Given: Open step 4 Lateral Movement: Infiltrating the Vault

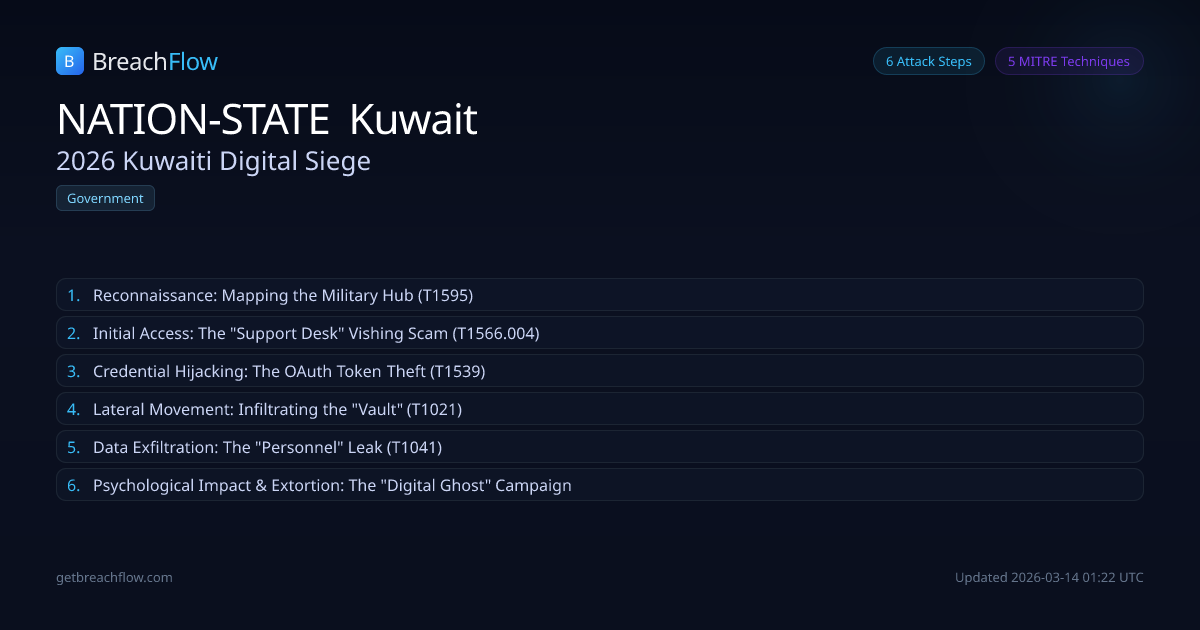Looking at the screenshot, I should pyautogui.click(x=277, y=409).
